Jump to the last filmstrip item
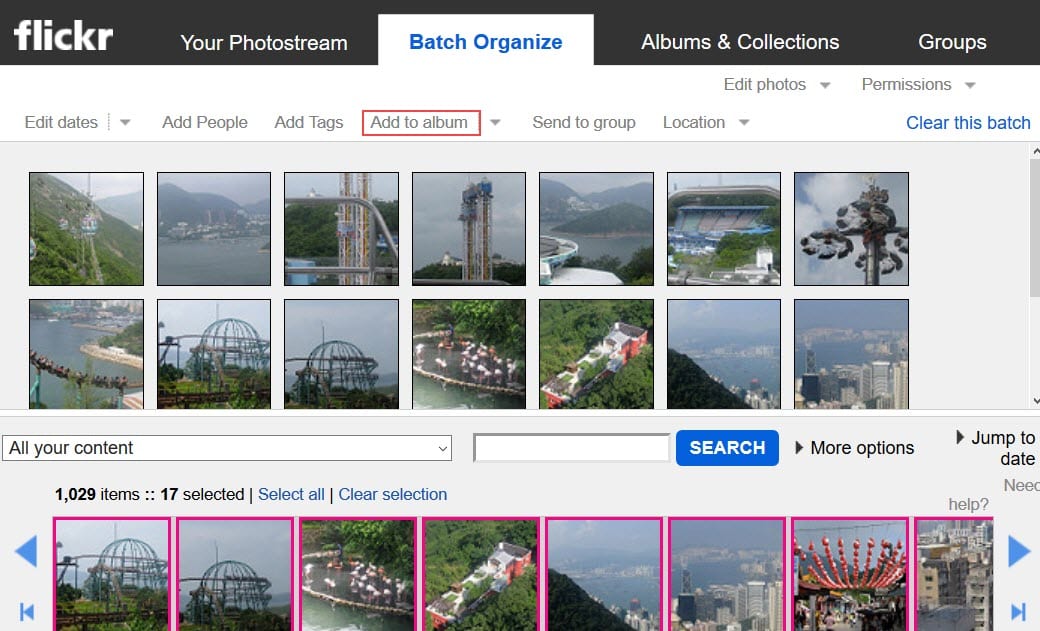Screen dimensions: 1040x631 pyautogui.click(x=1018, y=611)
